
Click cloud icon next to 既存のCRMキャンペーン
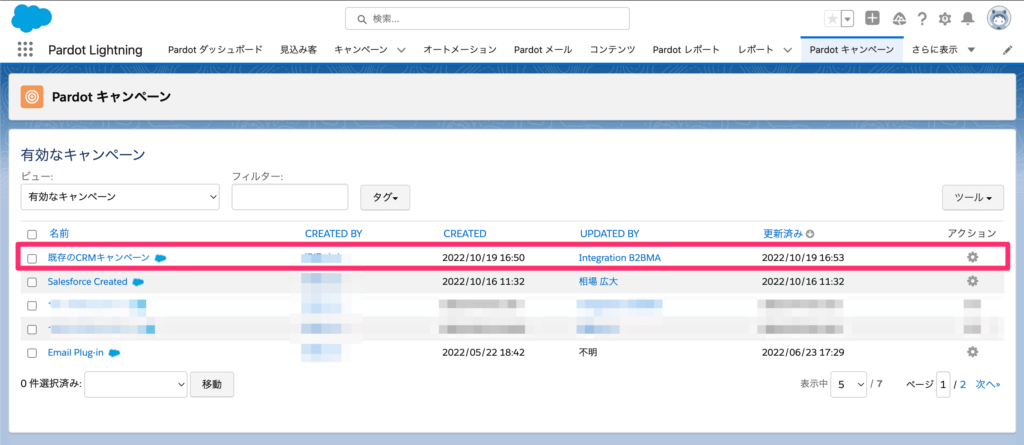[x=160, y=258]
